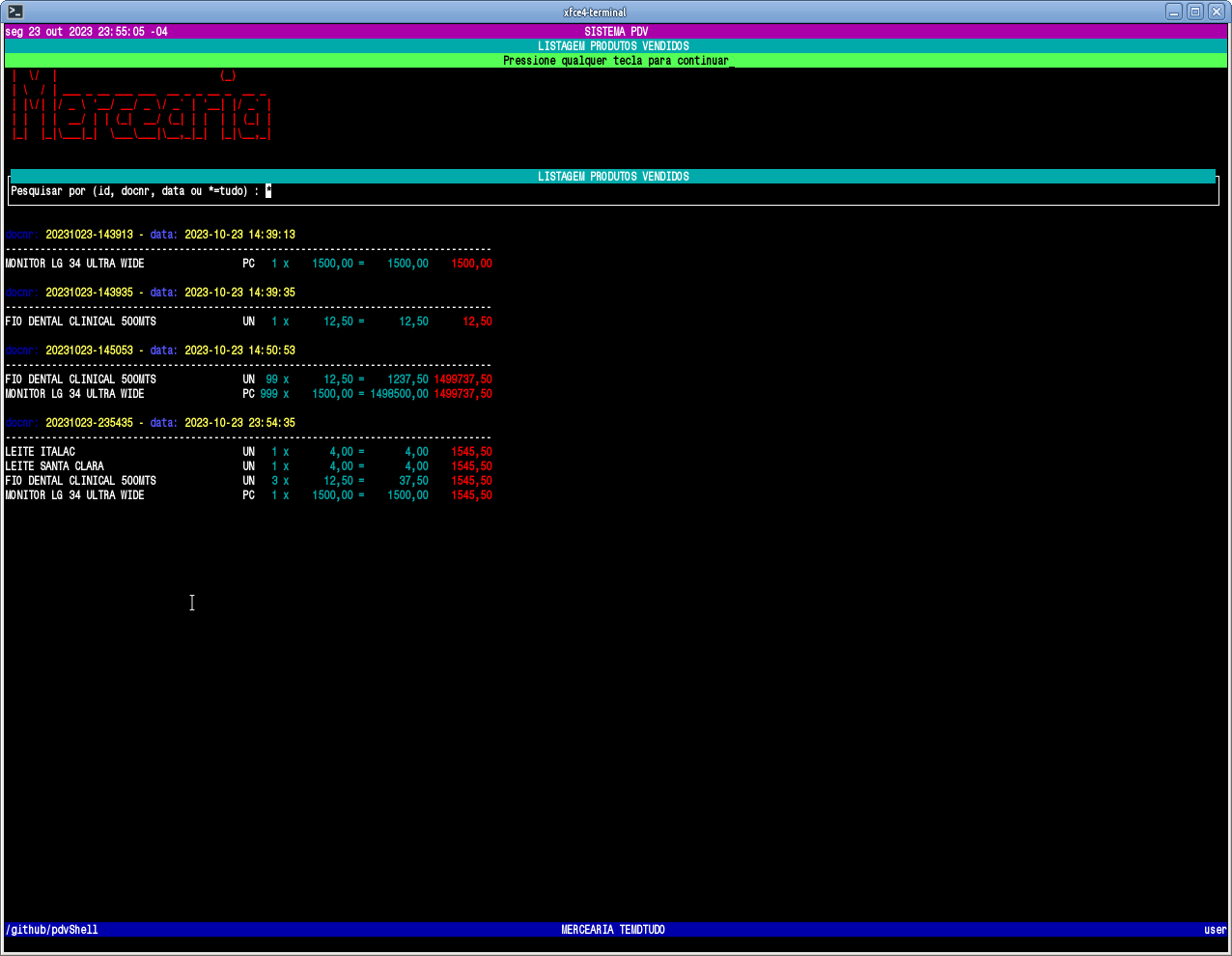Click 'MERCEARIA TEMDTUDO' in bottom bar
The image size is (1232, 956).
pos(613,930)
